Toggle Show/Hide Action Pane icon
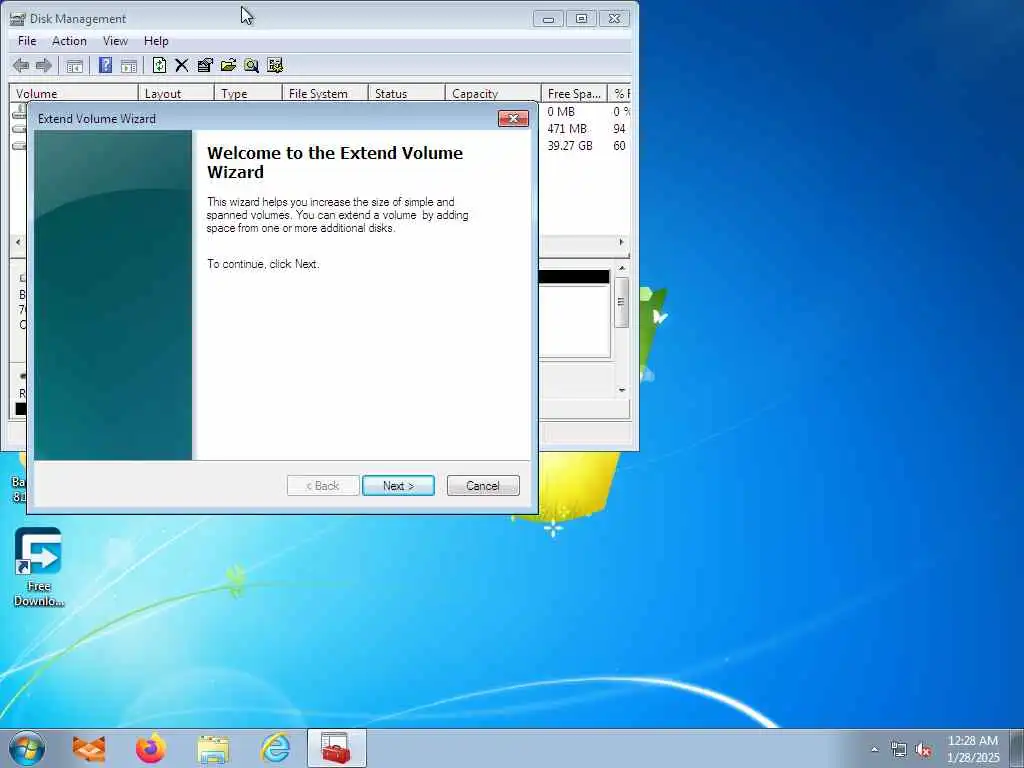The image size is (1024, 768). coord(129,65)
